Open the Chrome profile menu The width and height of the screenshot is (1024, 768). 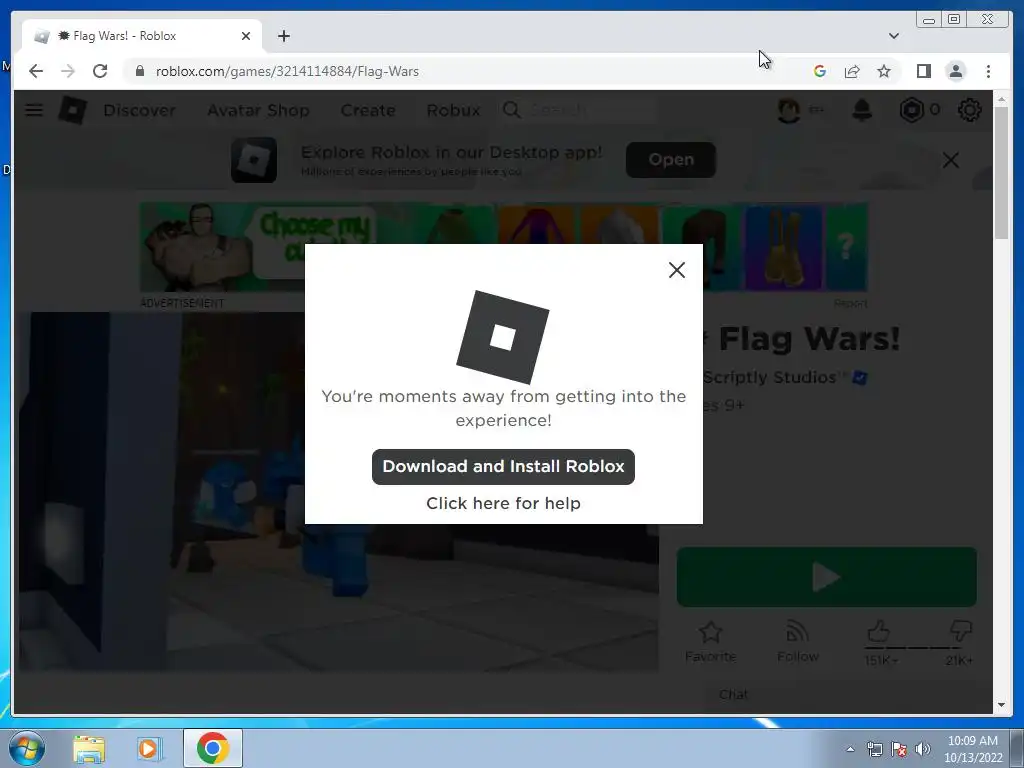pos(955,71)
